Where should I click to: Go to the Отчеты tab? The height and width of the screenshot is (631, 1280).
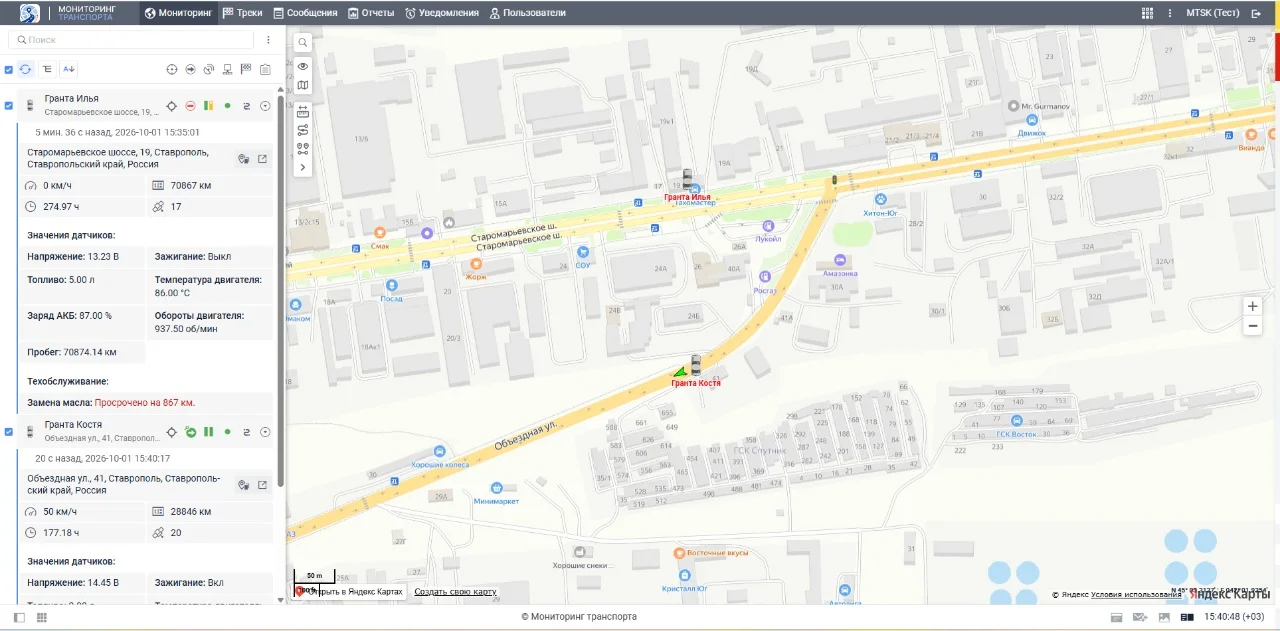pyautogui.click(x=371, y=13)
